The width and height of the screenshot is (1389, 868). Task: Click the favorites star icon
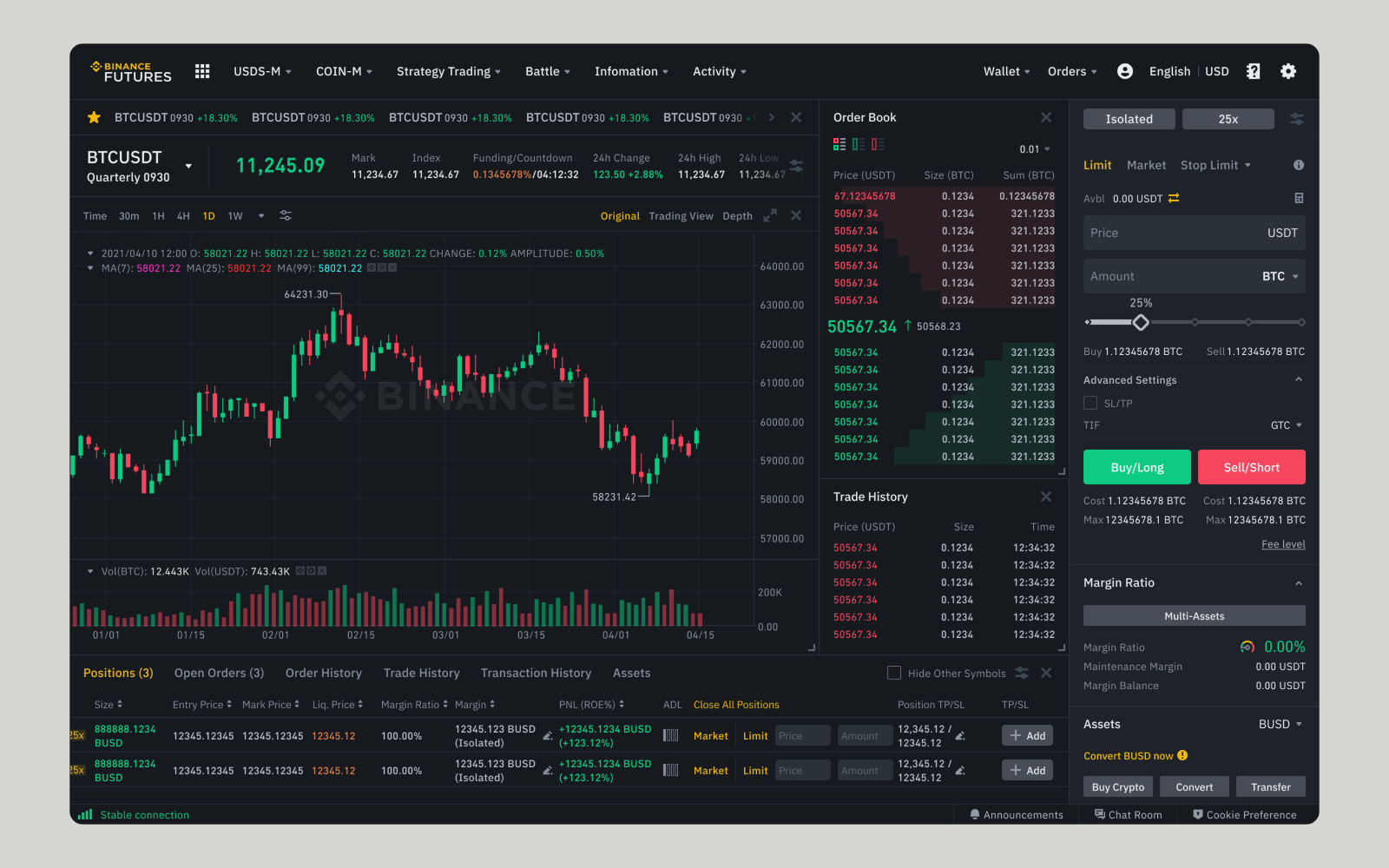[94, 117]
